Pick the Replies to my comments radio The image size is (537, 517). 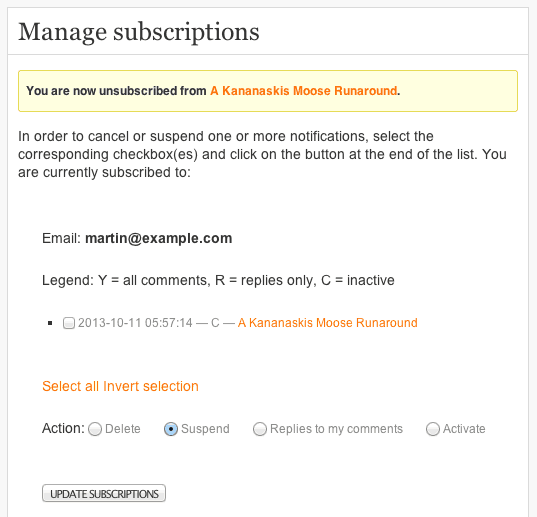260,429
